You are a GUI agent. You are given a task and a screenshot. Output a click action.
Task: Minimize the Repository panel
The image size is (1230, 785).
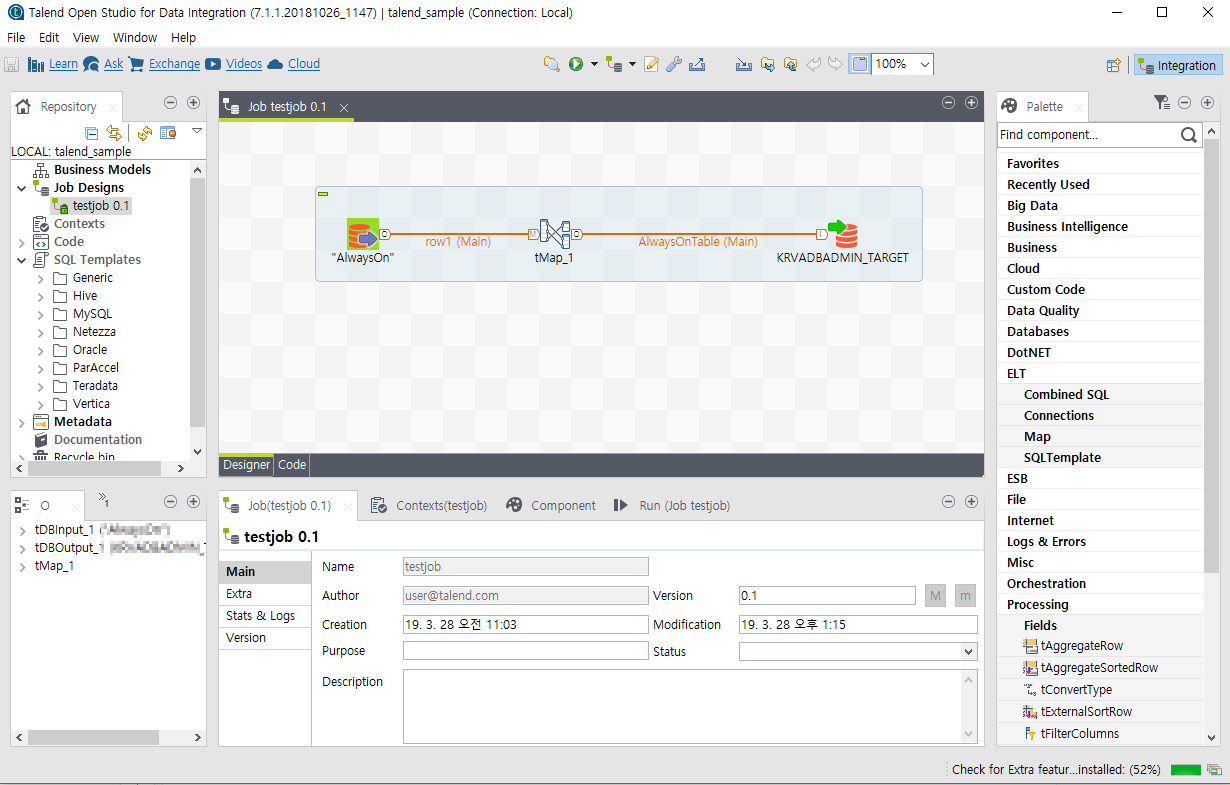170,103
